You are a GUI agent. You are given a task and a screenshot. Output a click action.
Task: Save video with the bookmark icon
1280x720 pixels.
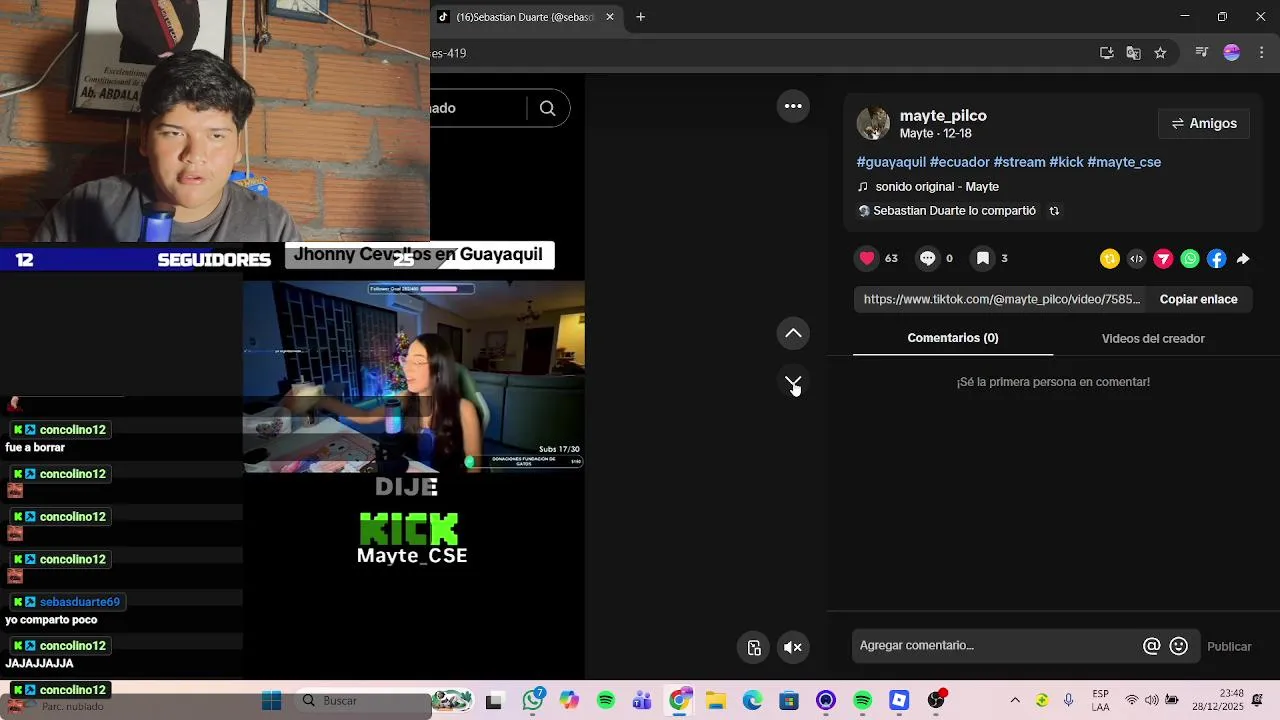click(983, 258)
